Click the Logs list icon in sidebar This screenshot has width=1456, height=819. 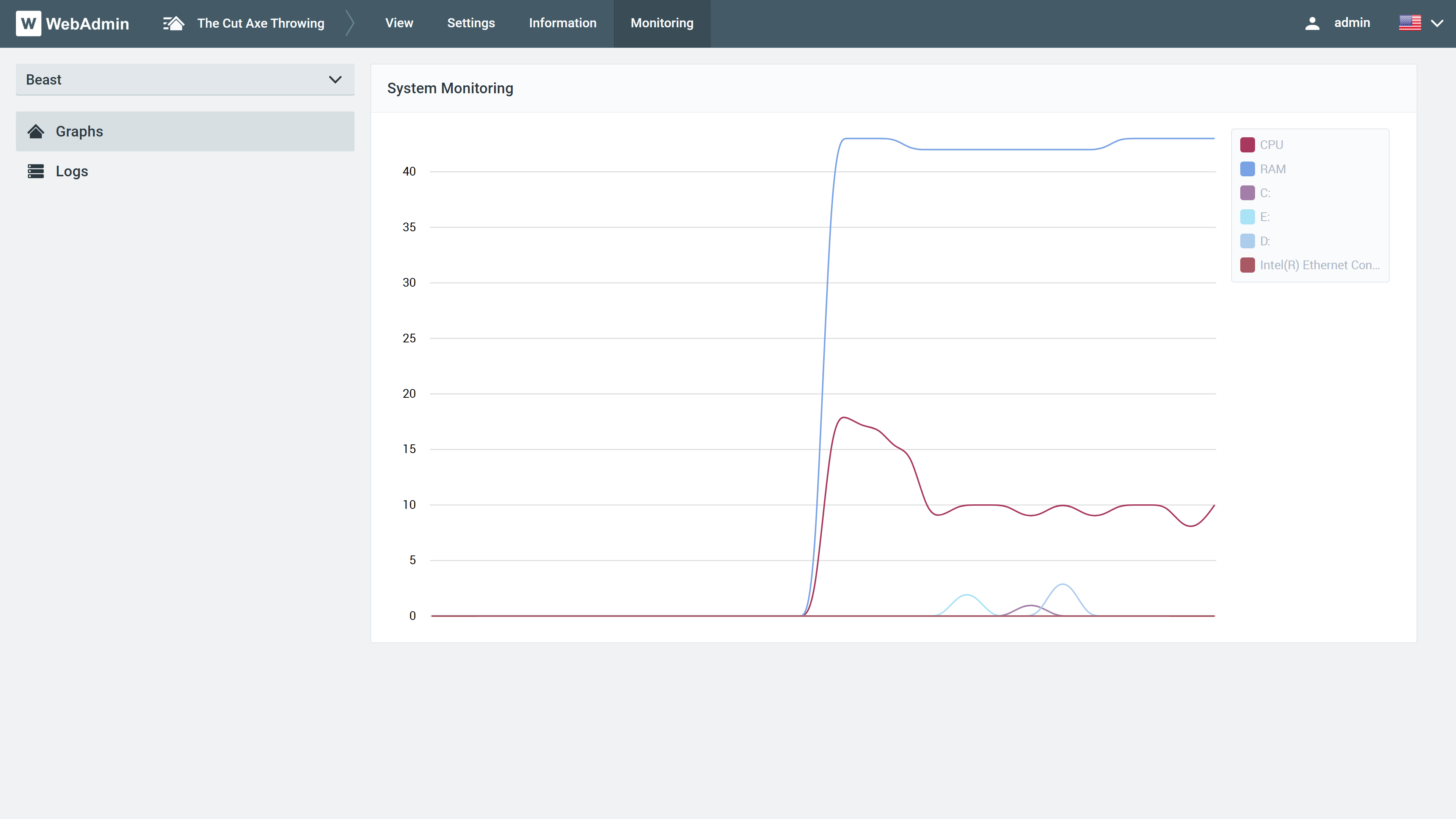coord(36,171)
